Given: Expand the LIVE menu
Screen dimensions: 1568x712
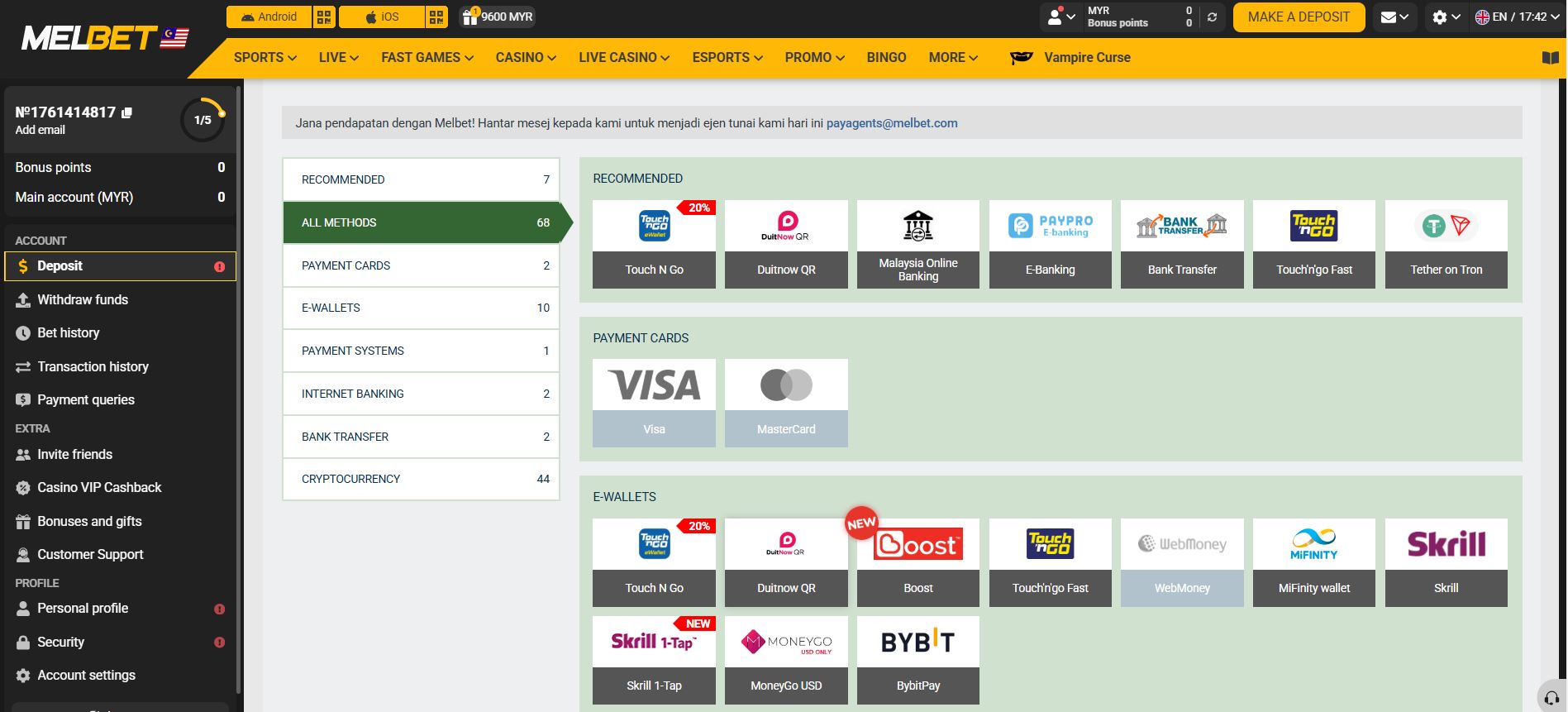Looking at the screenshot, I should pyautogui.click(x=339, y=58).
